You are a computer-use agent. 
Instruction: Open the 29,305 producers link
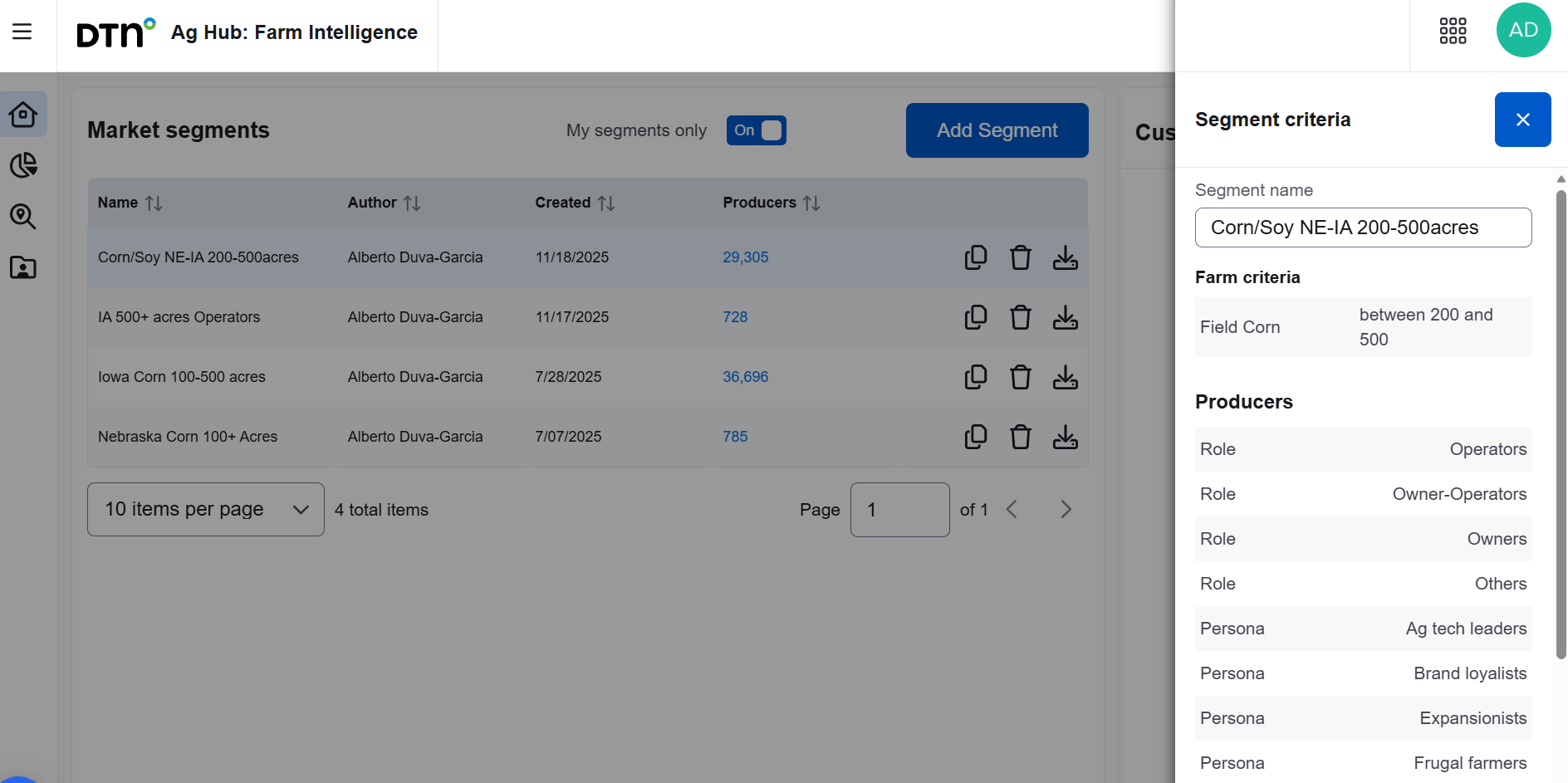pyautogui.click(x=745, y=257)
